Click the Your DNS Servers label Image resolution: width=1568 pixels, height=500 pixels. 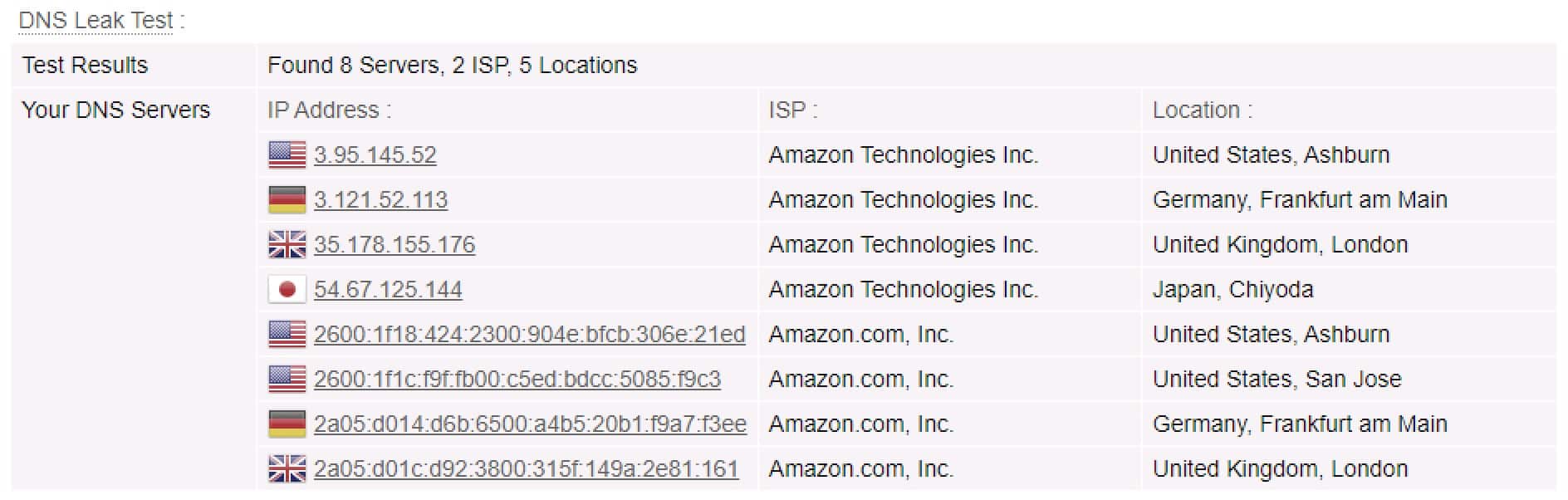115,110
